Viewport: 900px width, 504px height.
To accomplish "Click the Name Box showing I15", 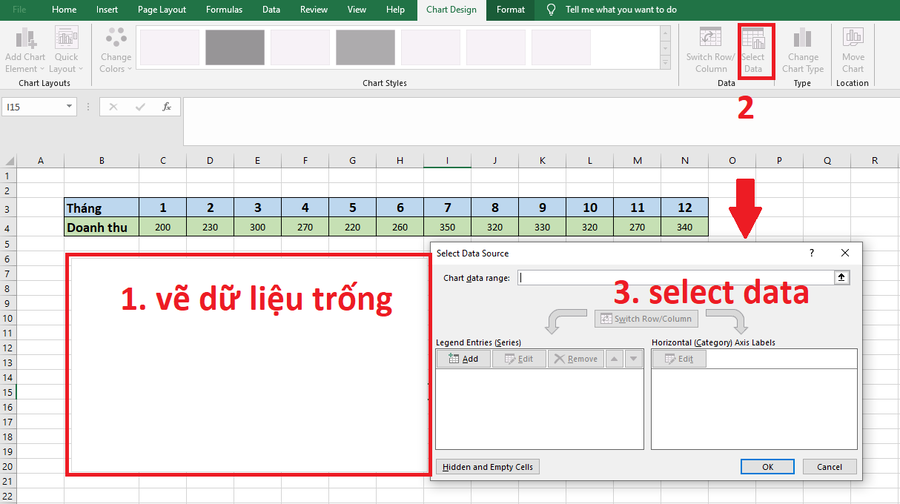I will tap(33, 107).
